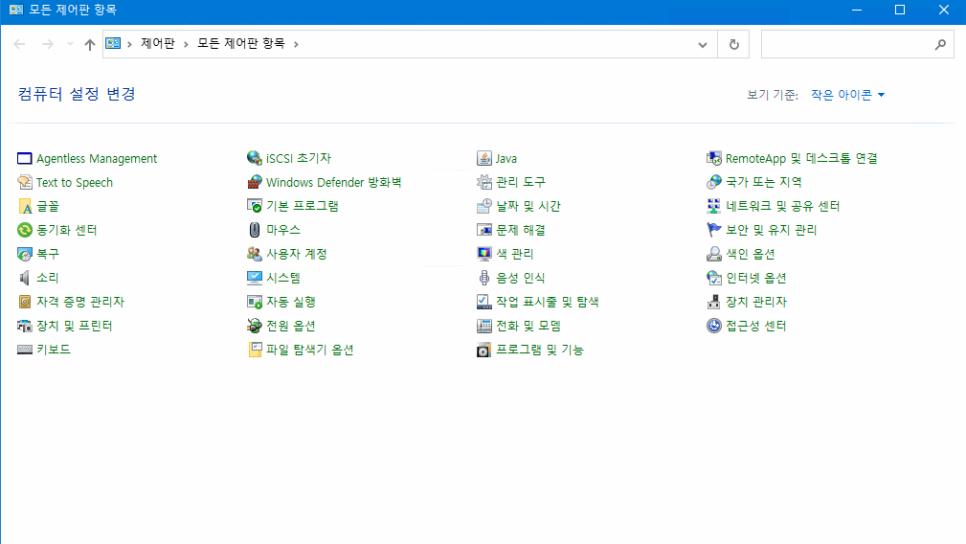This screenshot has width=966, height=544.
Task: Open the 프로그램 및 기능 link text
Action: click(540, 350)
